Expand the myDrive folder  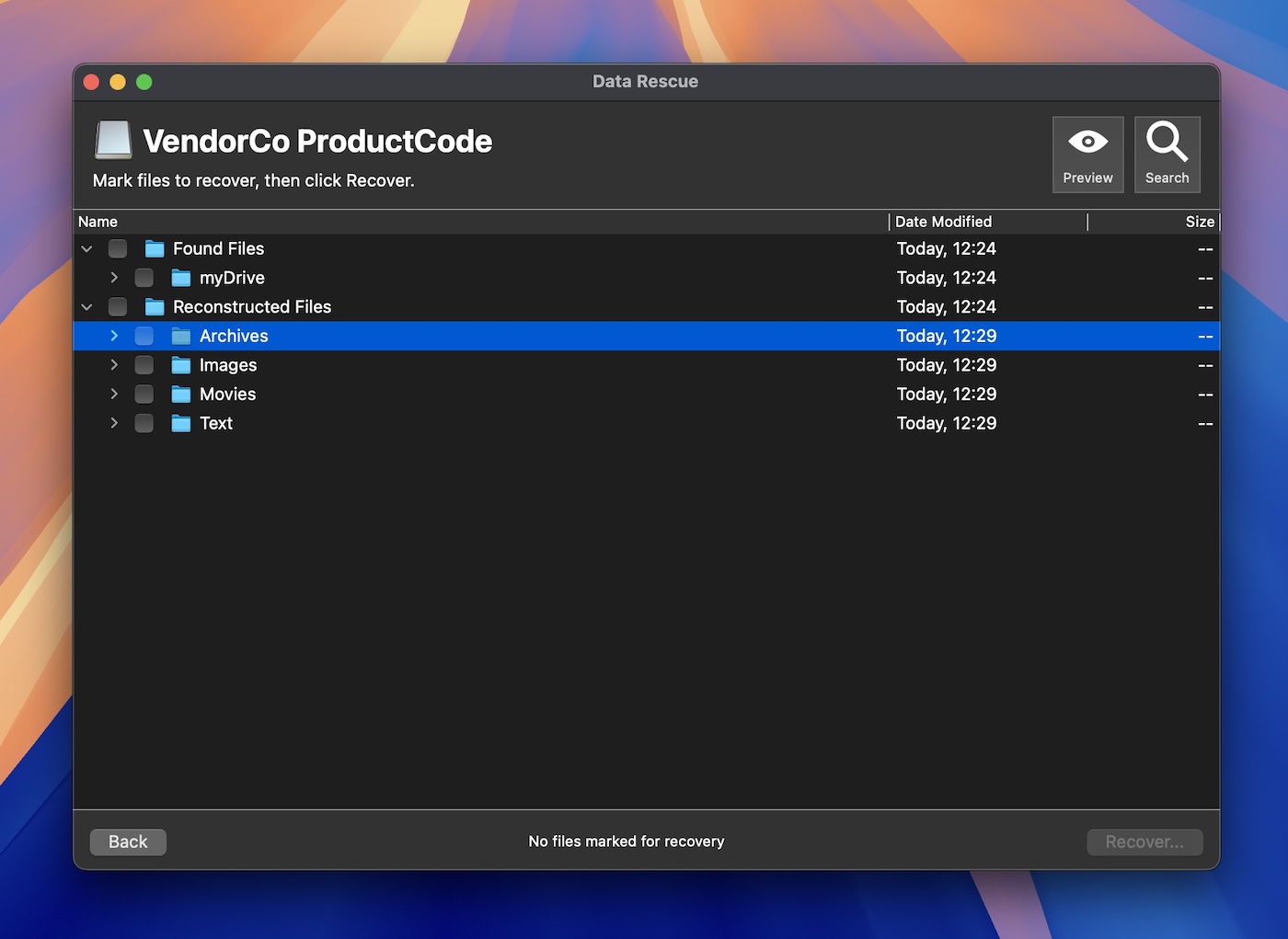tap(114, 277)
